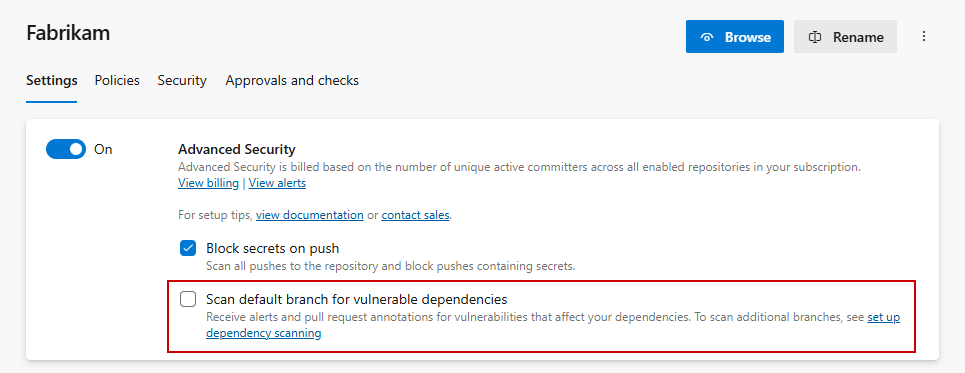Screen dimensions: 965x373
Task: Click the eye icon on Browse button
Action: click(707, 37)
